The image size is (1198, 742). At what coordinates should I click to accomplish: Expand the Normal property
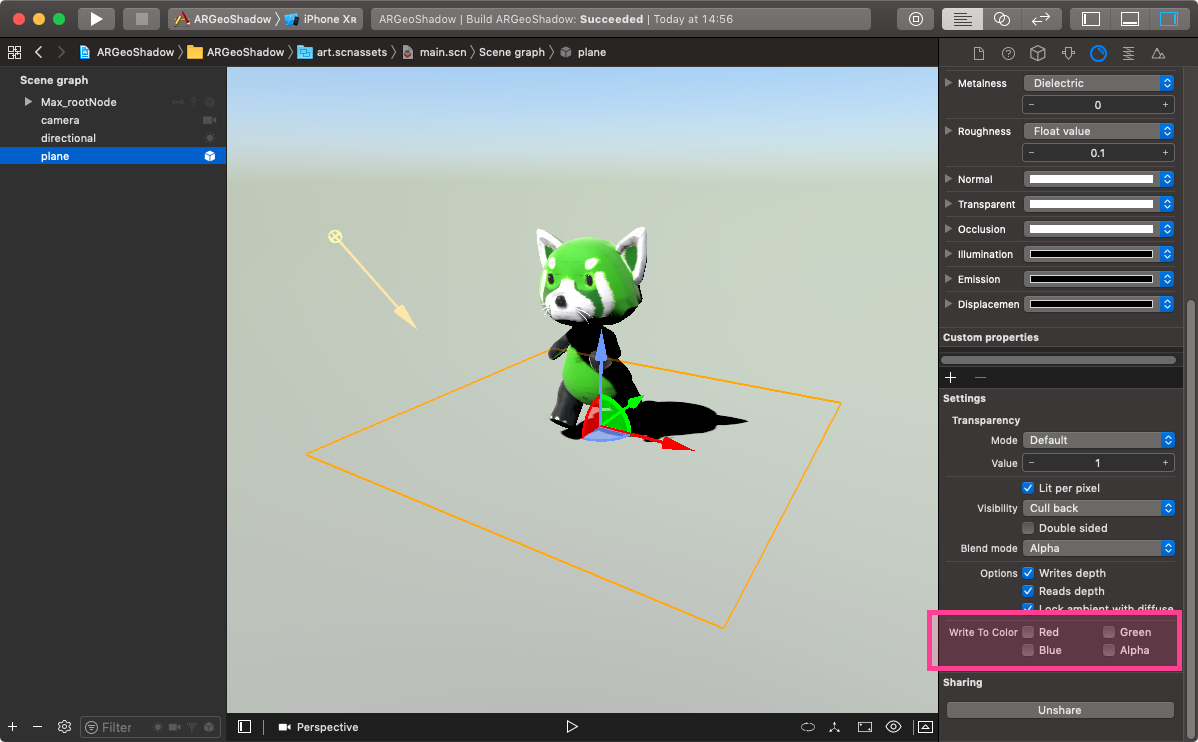pos(948,179)
